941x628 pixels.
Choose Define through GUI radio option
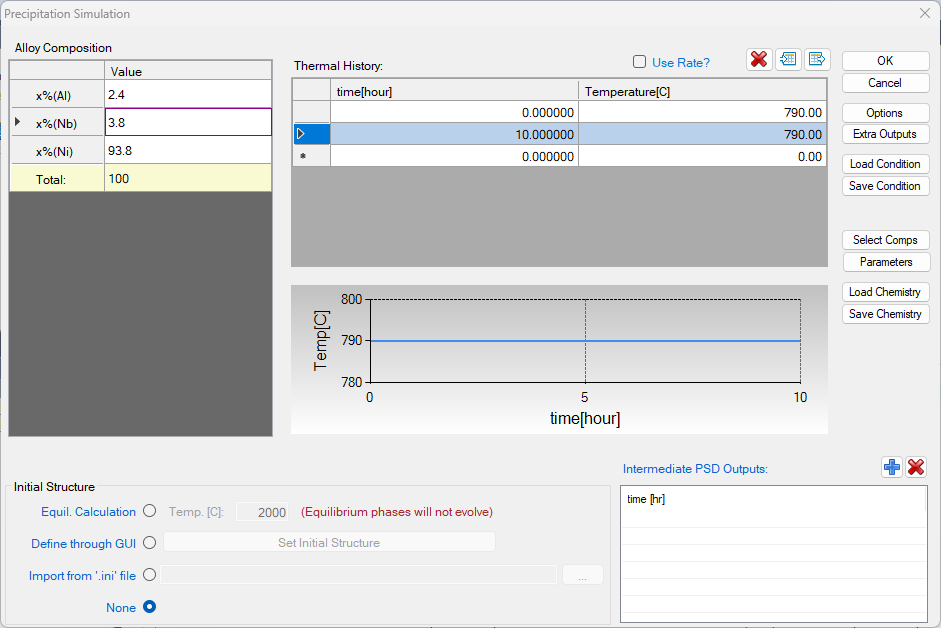pos(150,543)
